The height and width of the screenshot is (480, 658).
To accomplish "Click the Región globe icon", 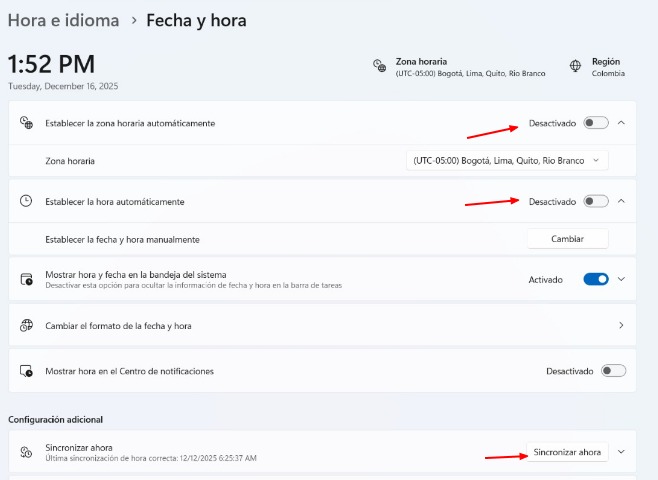I will [576, 66].
